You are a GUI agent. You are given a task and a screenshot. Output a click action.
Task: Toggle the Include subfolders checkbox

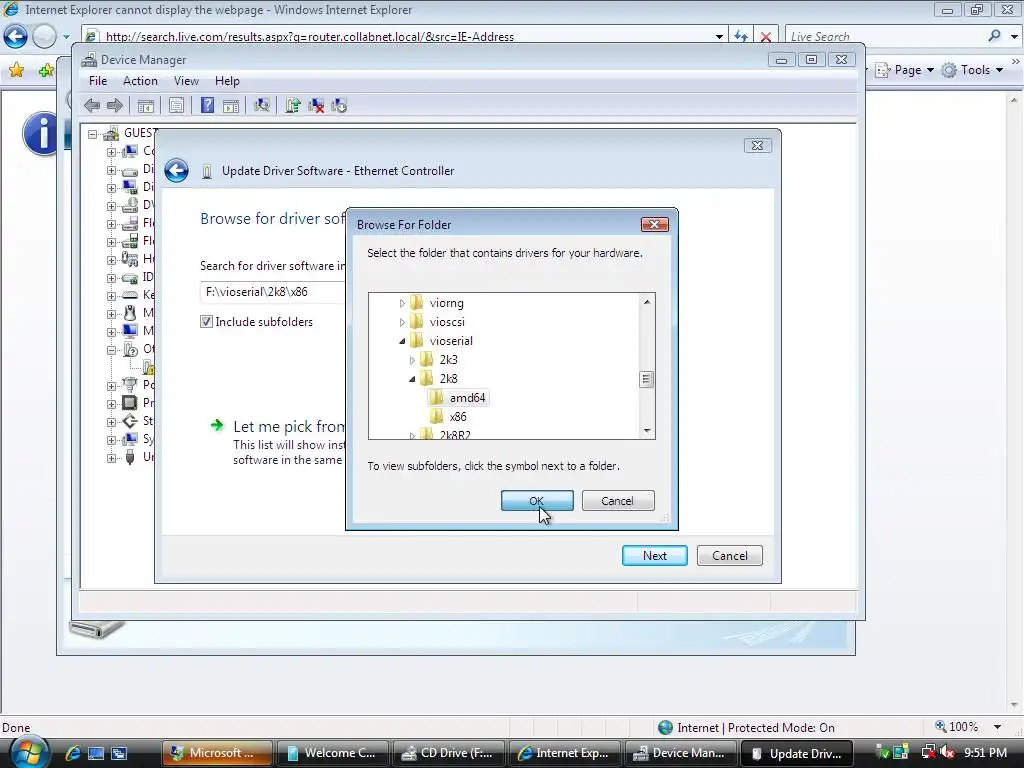[206, 321]
